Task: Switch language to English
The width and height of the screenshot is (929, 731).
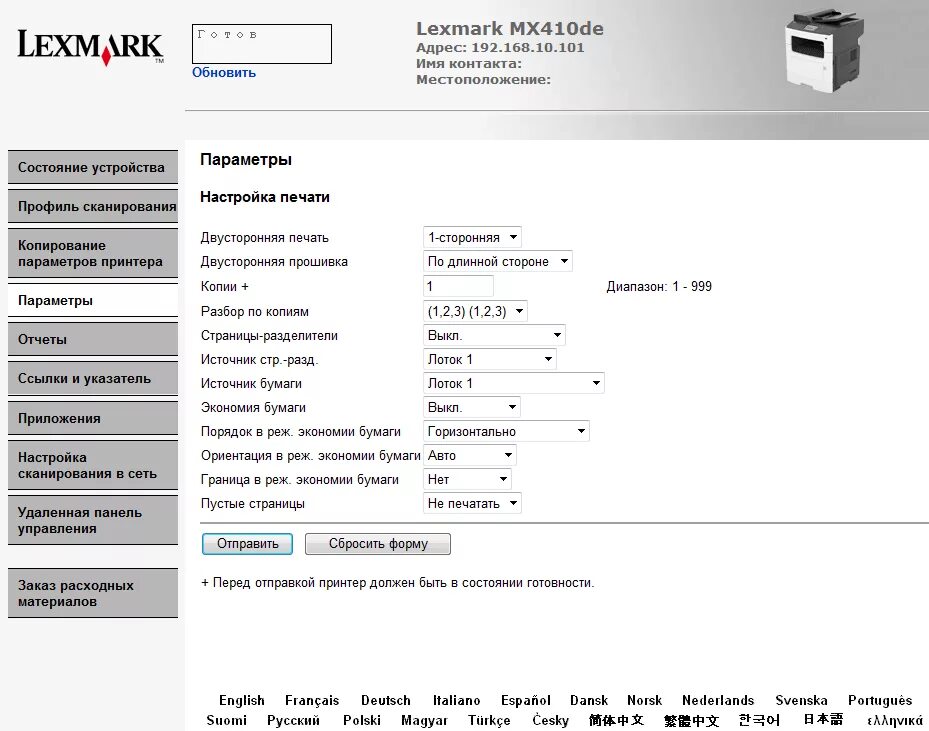Action: [242, 700]
